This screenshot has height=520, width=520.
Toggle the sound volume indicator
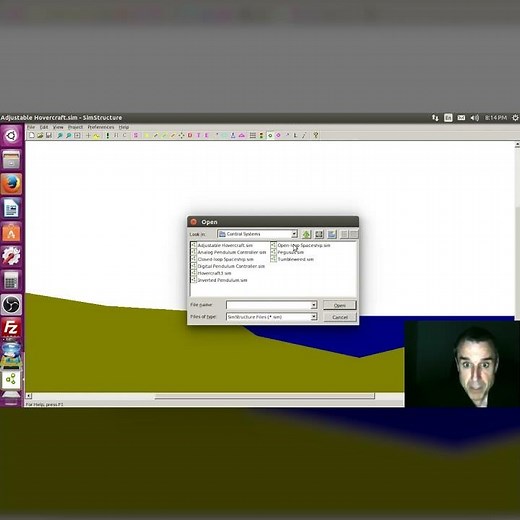tap(475, 118)
